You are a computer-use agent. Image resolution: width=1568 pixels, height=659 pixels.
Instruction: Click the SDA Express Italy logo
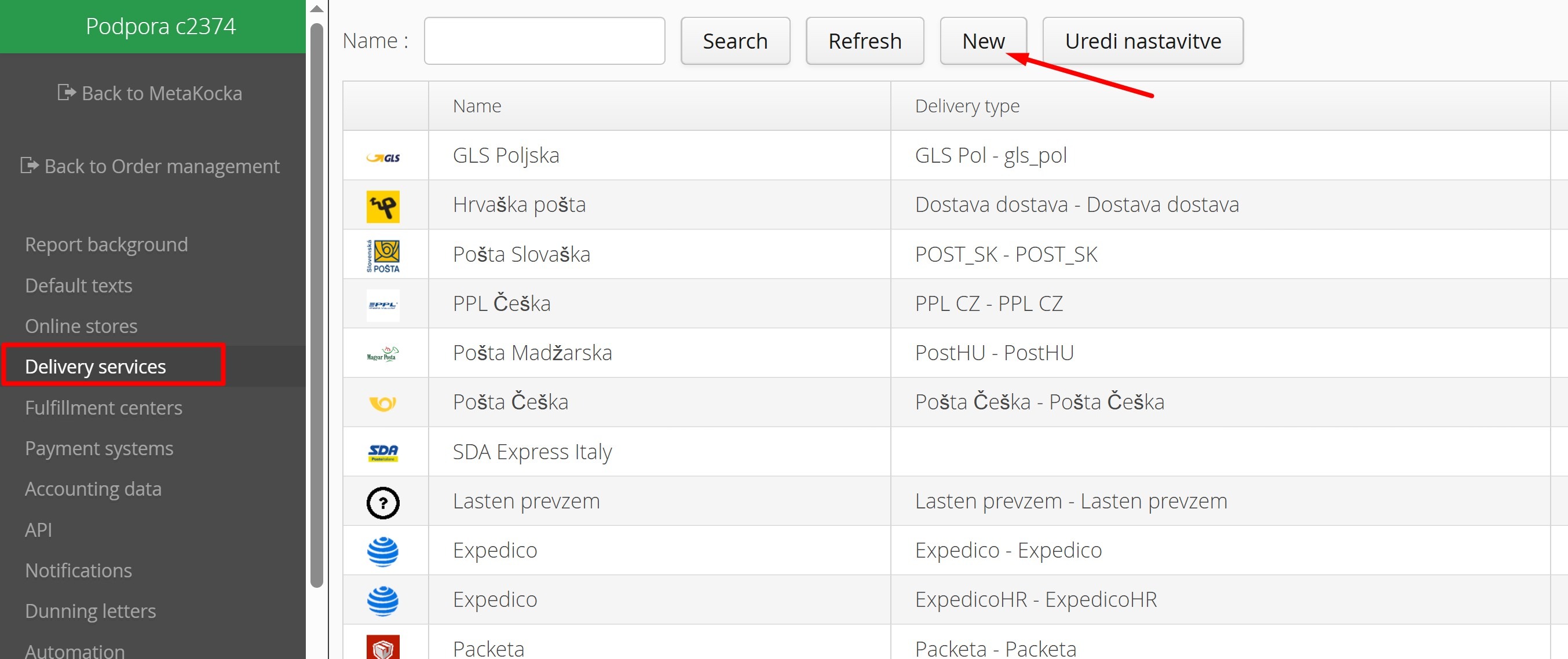(x=383, y=452)
